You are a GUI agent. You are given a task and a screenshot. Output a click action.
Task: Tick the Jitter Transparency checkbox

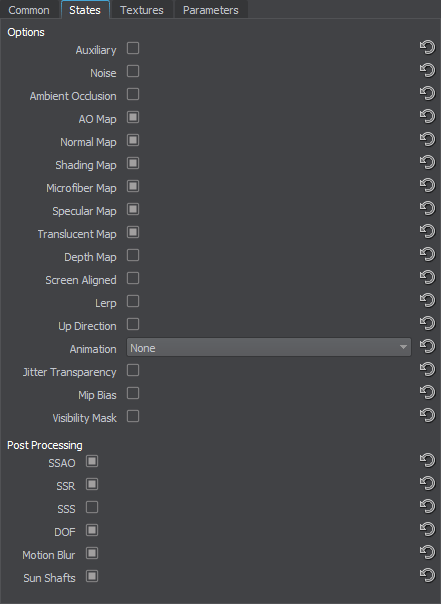tap(133, 370)
